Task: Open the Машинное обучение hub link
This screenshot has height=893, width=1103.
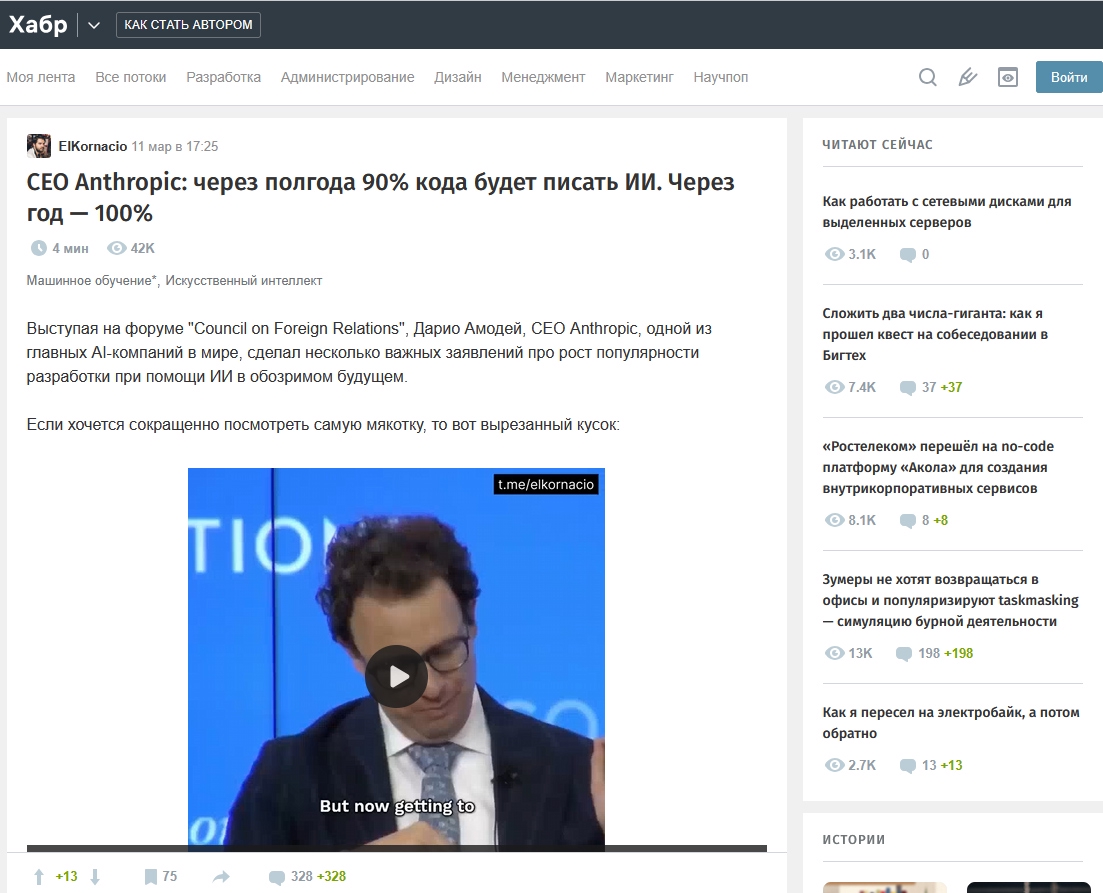Action: 92,280
